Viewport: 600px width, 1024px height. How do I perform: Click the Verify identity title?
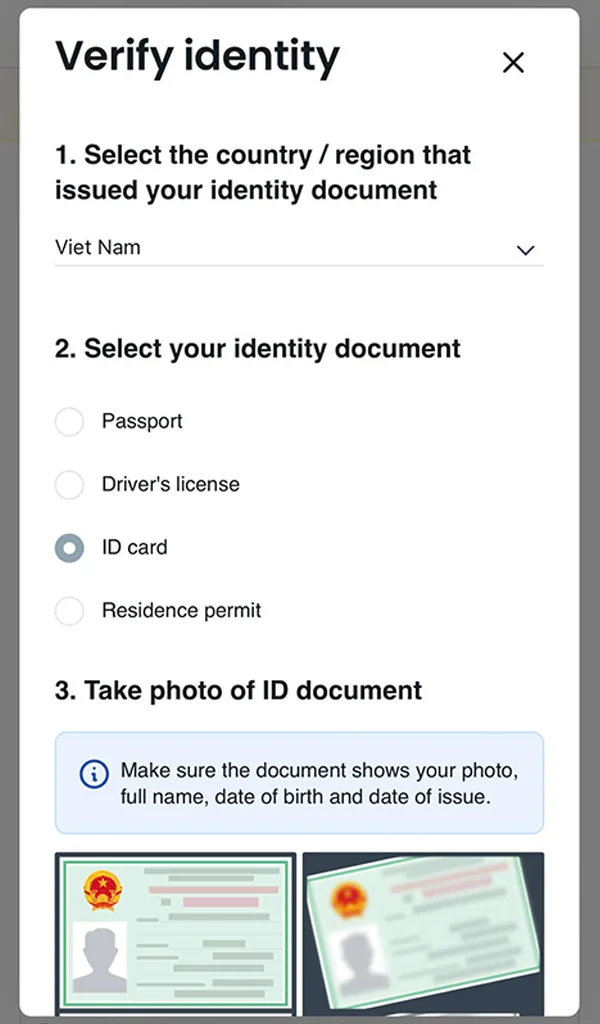[x=198, y=57]
